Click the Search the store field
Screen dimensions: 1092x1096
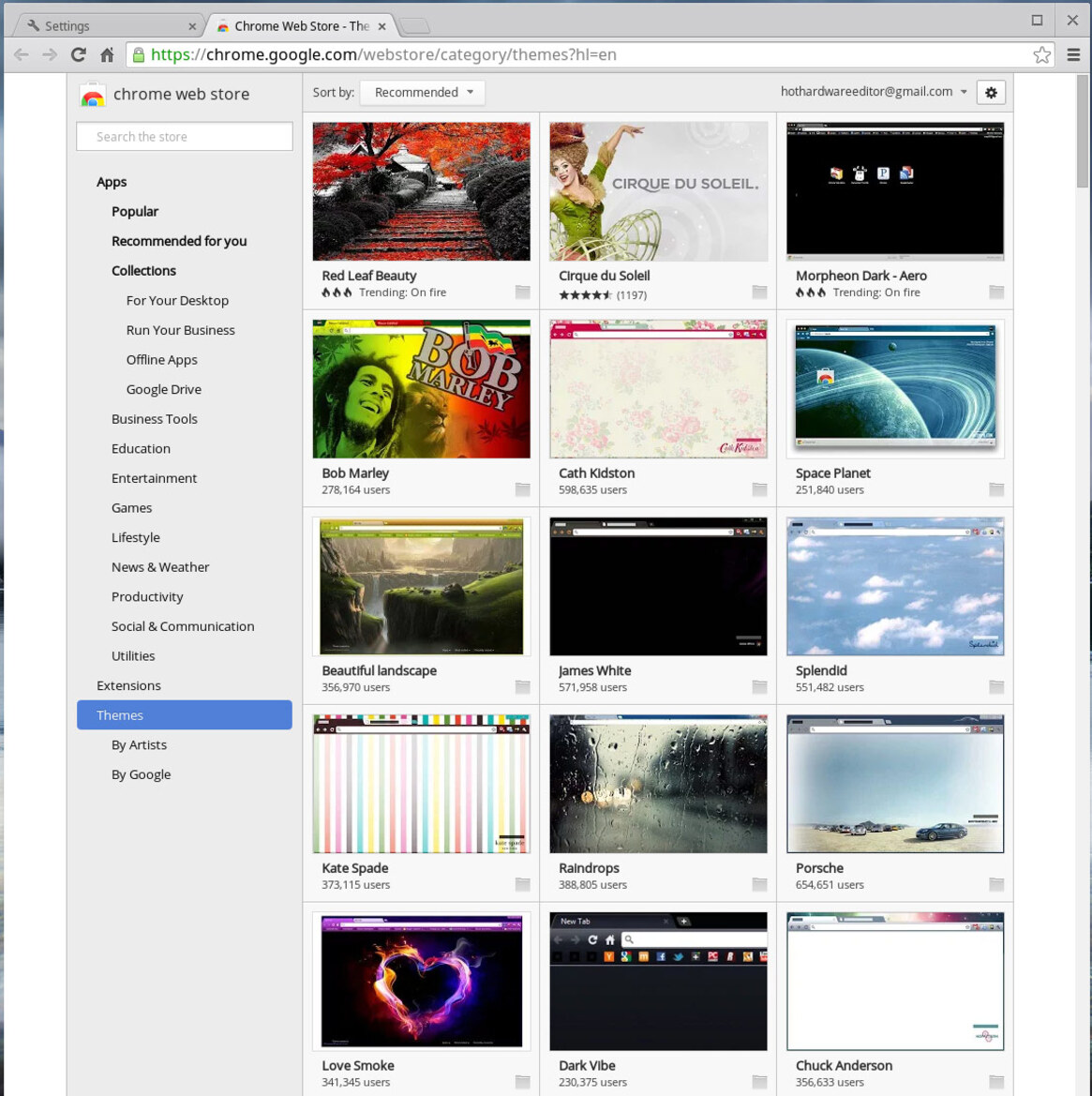(185, 136)
